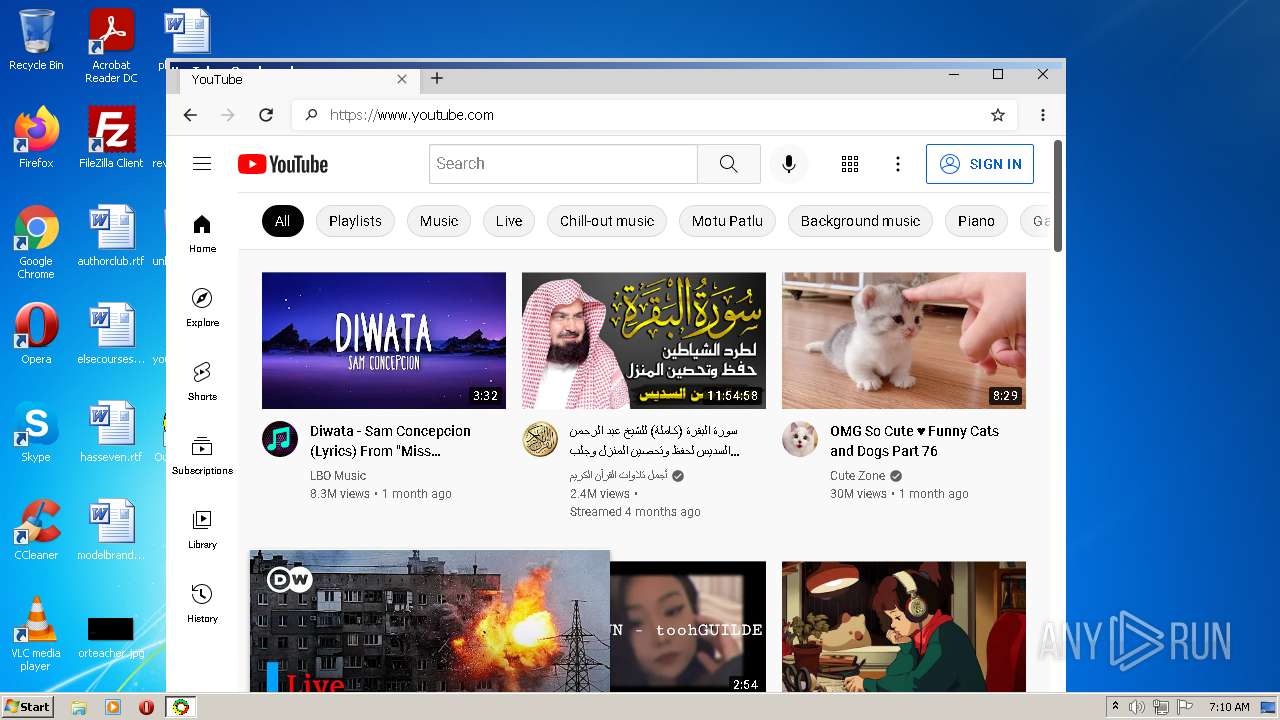Open the browser three-dot menu
1280x720 pixels.
[x=1043, y=115]
